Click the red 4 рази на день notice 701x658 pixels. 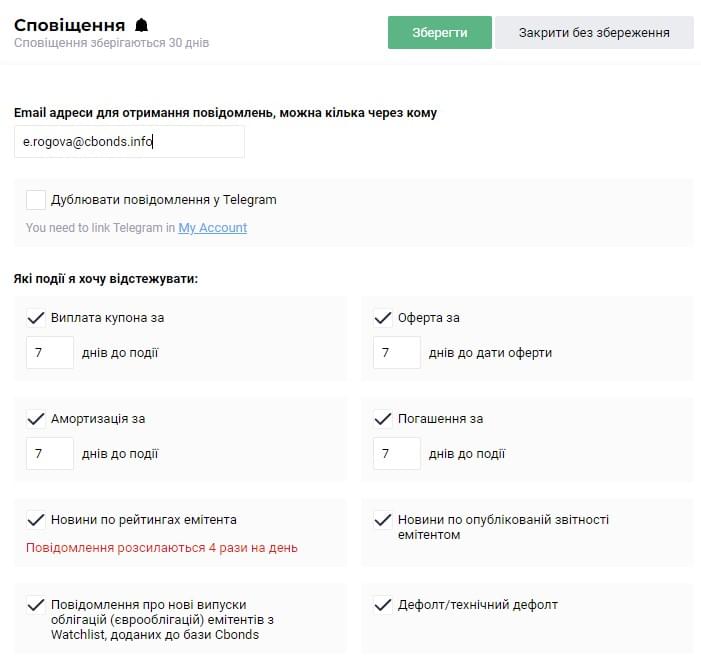pyautogui.click(x=161, y=548)
